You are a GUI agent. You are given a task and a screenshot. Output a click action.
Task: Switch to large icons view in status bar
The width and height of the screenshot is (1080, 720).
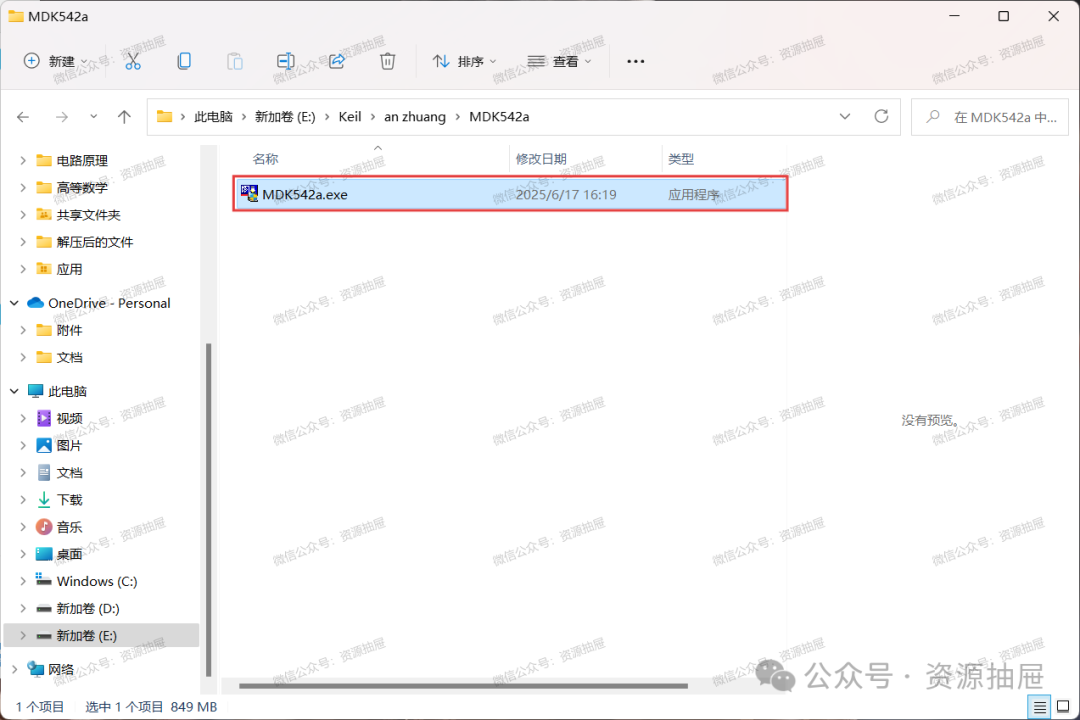[x=1063, y=706]
